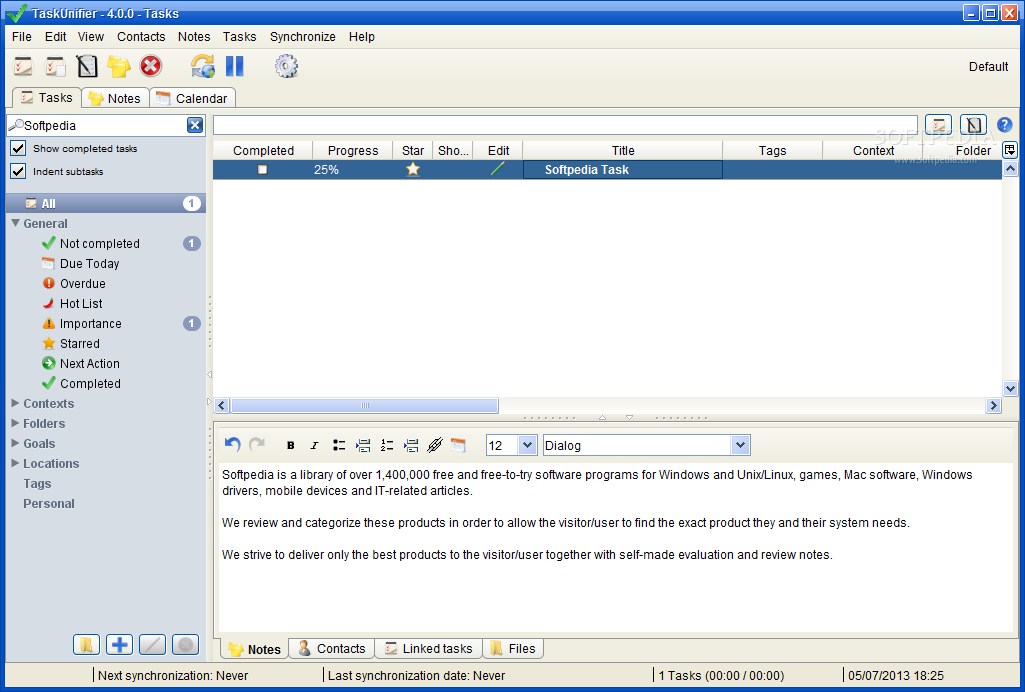Click the horizontal scrollbar right arrow
This screenshot has width=1025, height=692.
(x=994, y=406)
